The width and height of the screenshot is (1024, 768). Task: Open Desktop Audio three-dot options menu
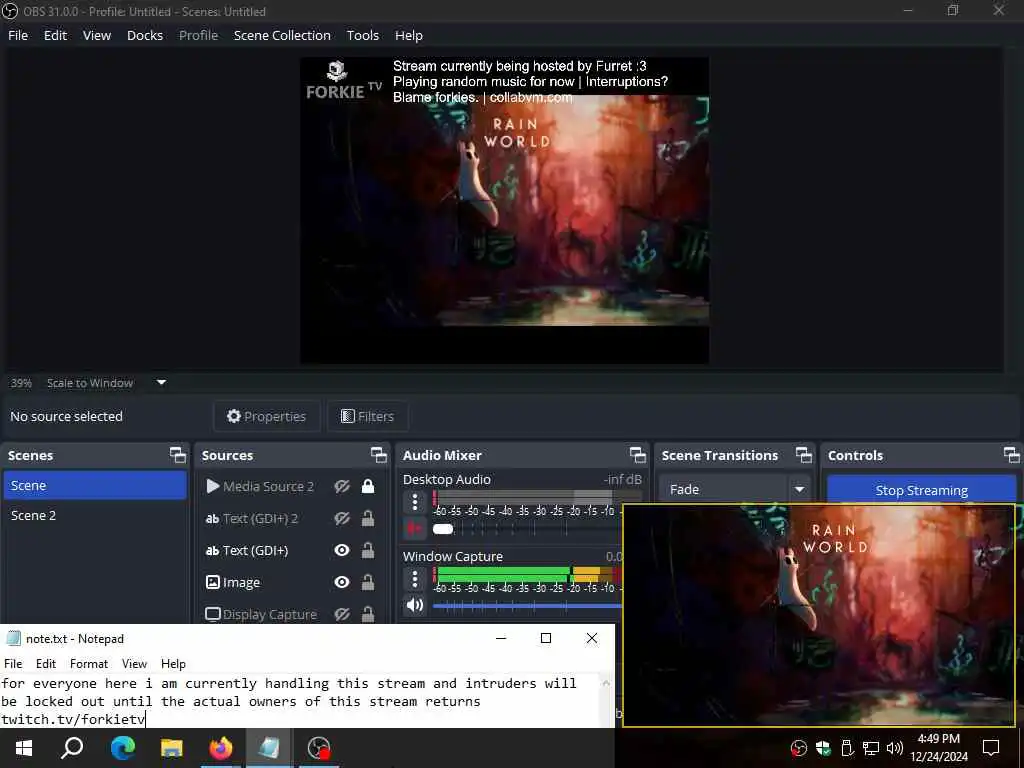[415, 502]
